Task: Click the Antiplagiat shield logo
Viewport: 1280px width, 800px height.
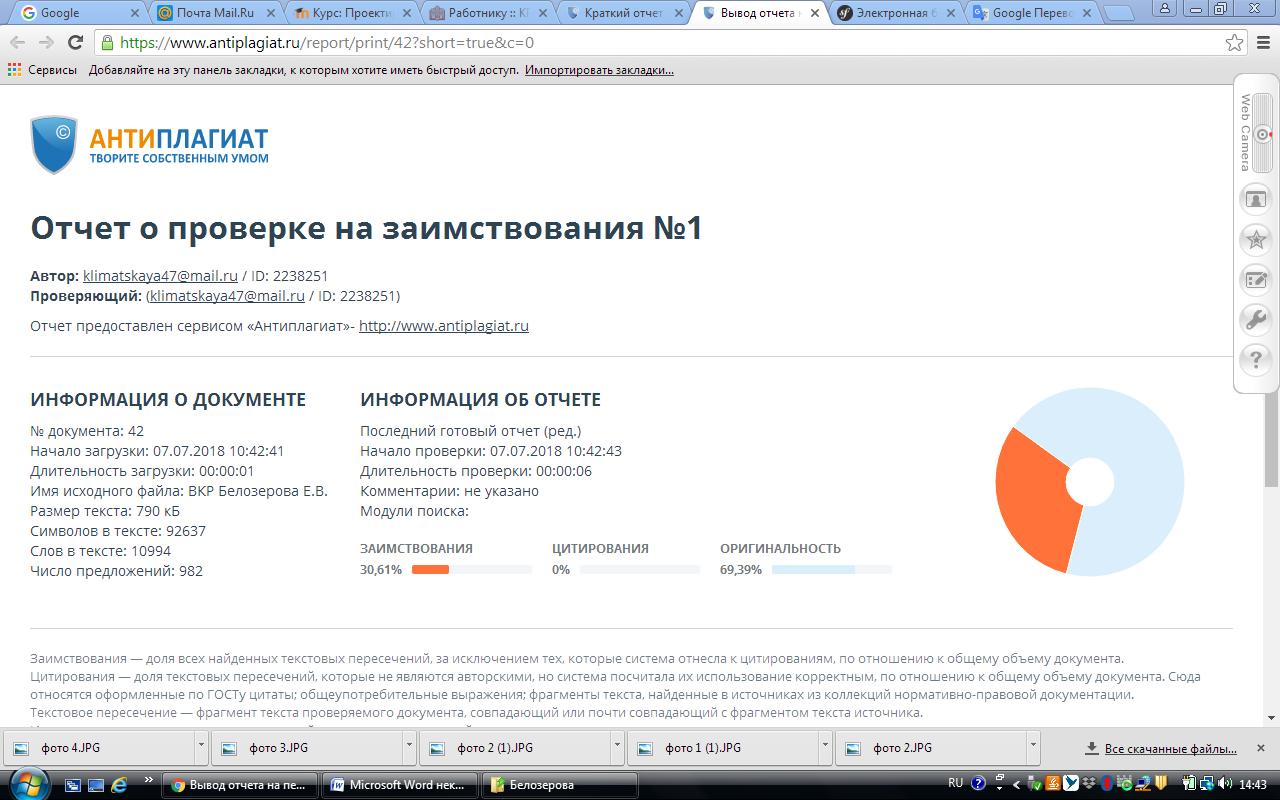Action: pos(53,144)
